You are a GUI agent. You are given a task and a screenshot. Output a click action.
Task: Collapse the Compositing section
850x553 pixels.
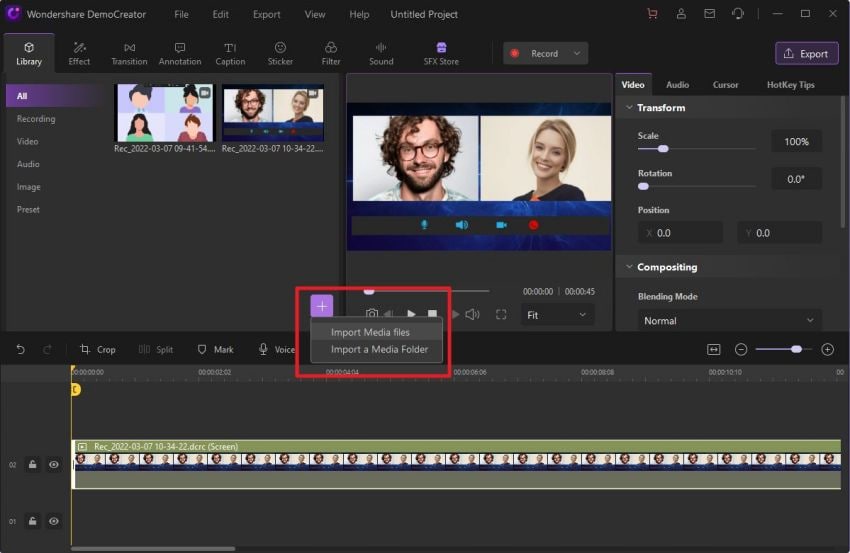pyautogui.click(x=629, y=267)
